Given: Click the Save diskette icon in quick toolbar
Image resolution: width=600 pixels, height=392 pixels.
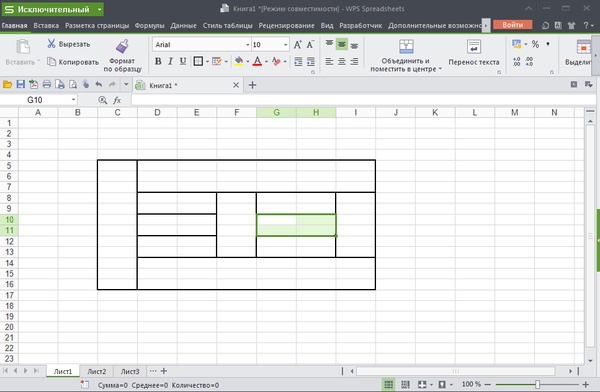Looking at the screenshot, I should tap(21, 85).
